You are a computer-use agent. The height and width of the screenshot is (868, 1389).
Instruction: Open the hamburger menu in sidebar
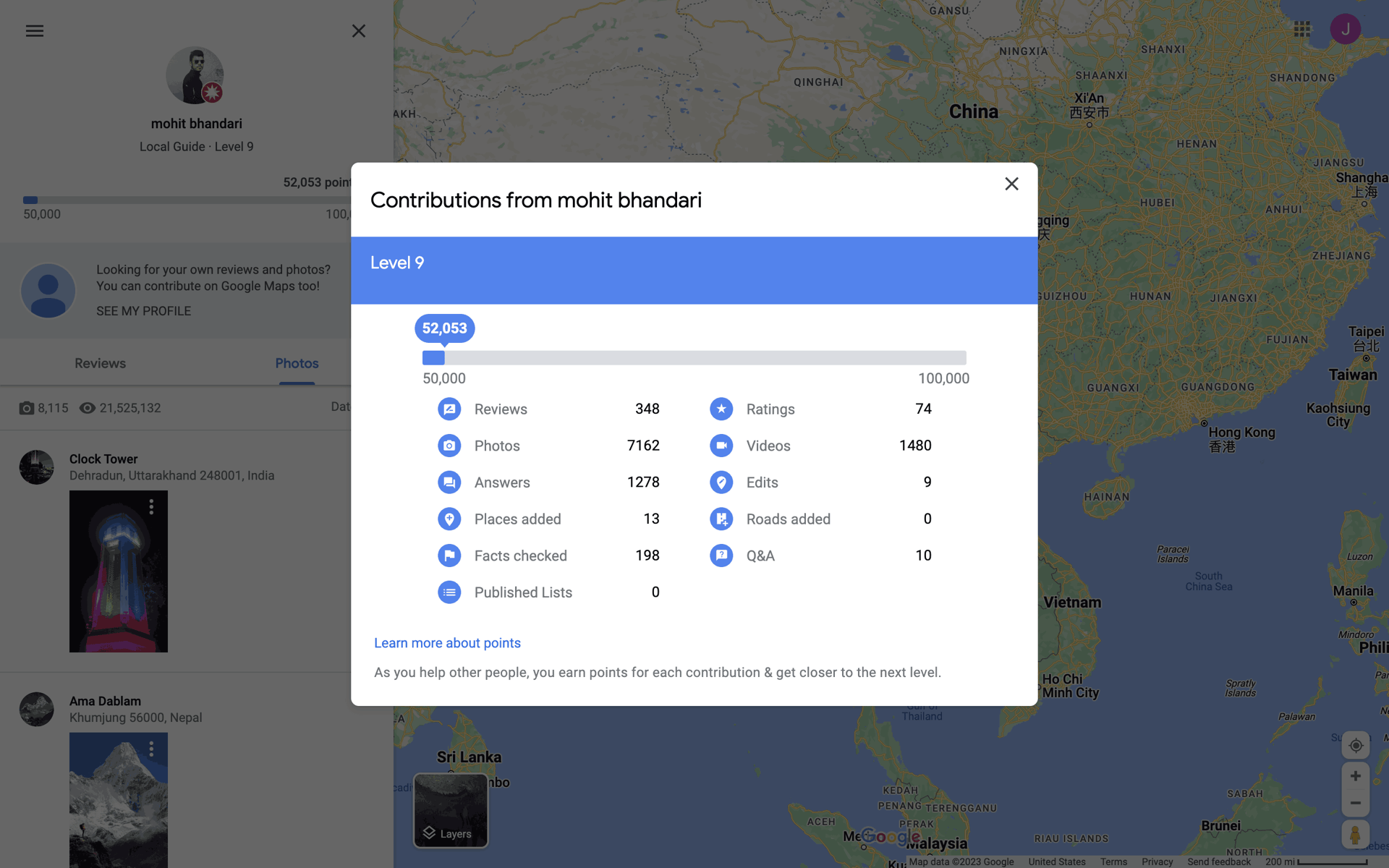click(35, 31)
